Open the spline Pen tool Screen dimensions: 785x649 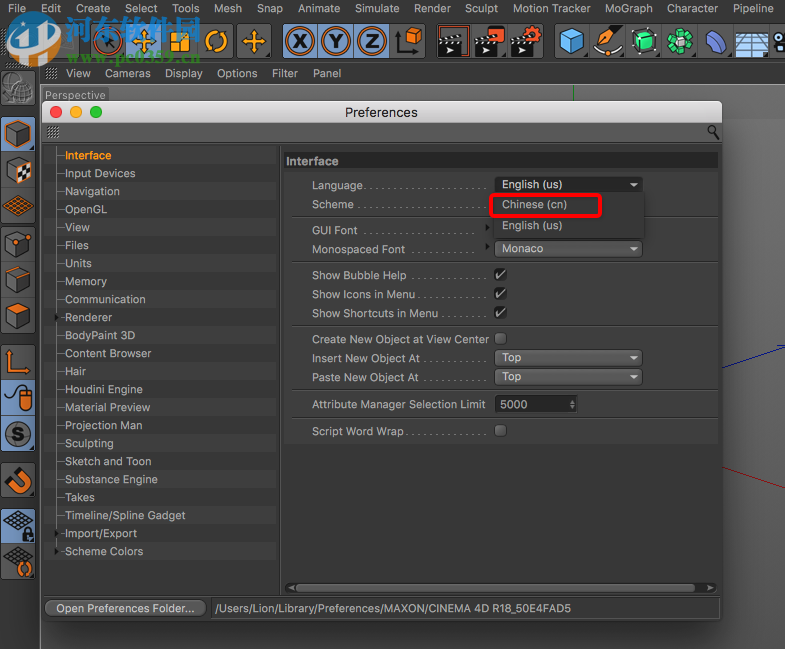608,41
